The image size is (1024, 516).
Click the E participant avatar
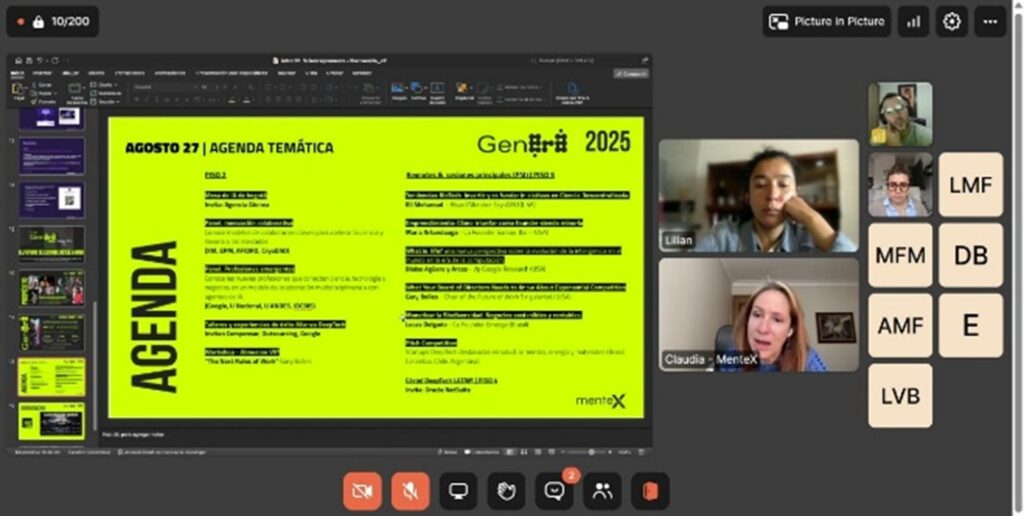(x=970, y=325)
